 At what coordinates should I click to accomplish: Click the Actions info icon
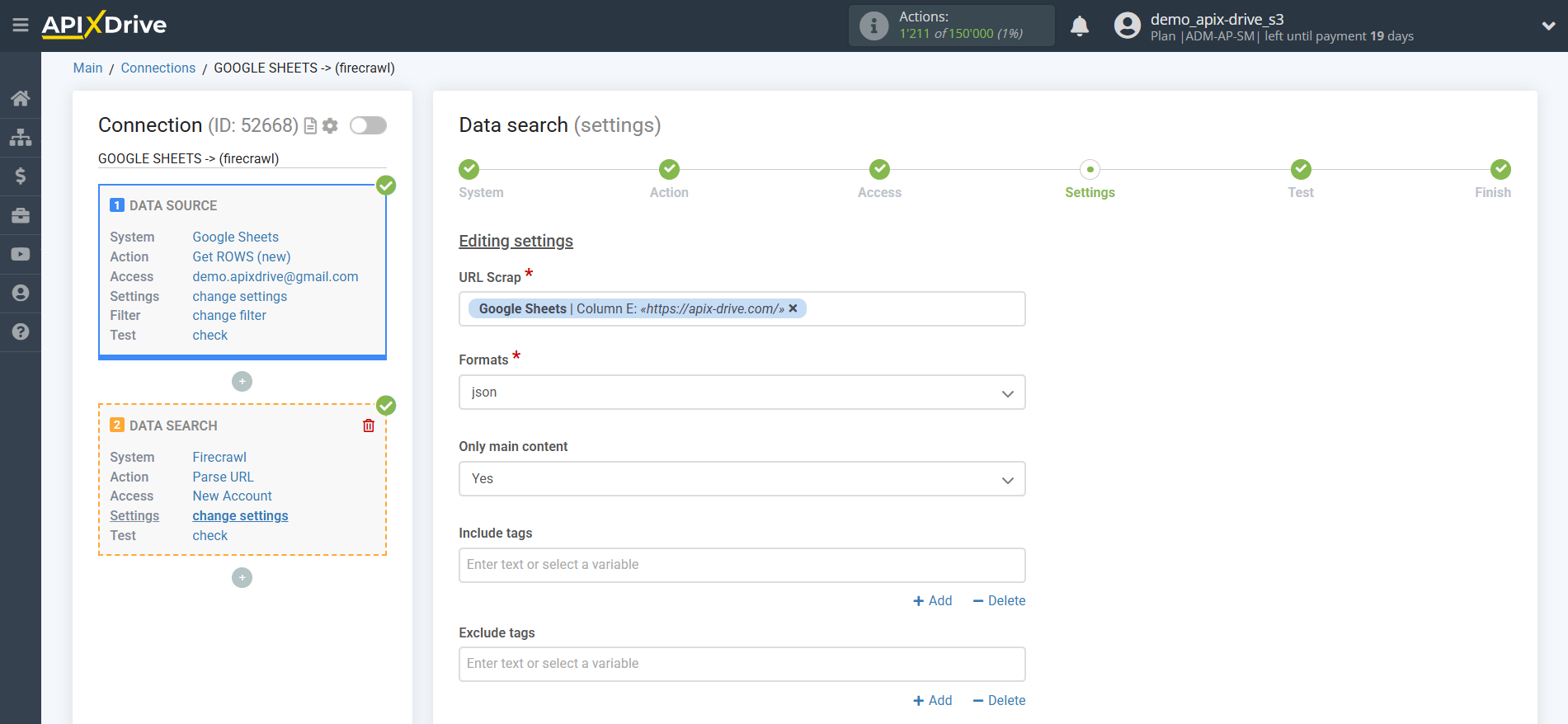coord(873,26)
